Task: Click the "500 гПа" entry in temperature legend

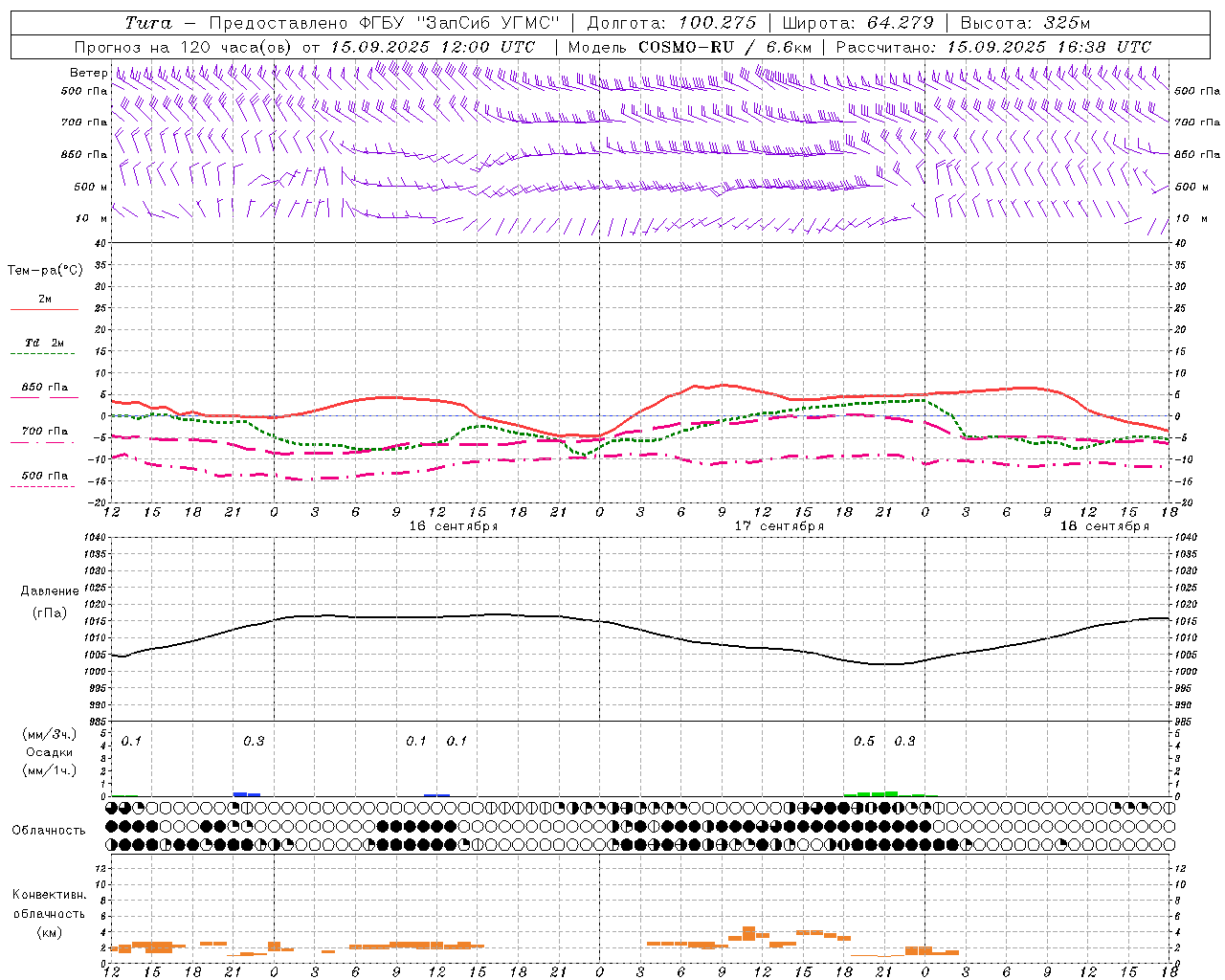Action: click(45, 476)
